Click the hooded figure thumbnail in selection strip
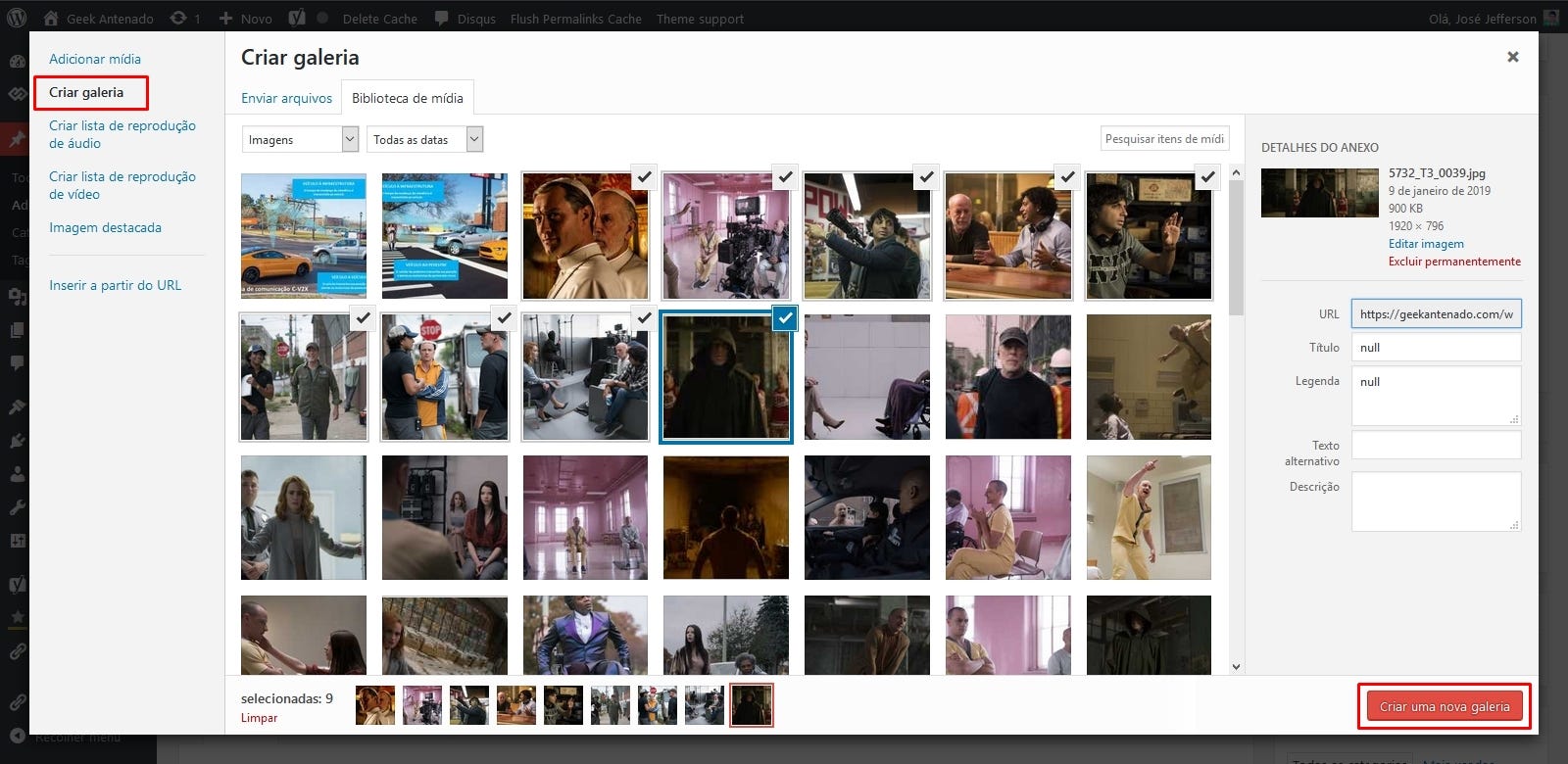The height and width of the screenshot is (764, 1568). point(752,705)
